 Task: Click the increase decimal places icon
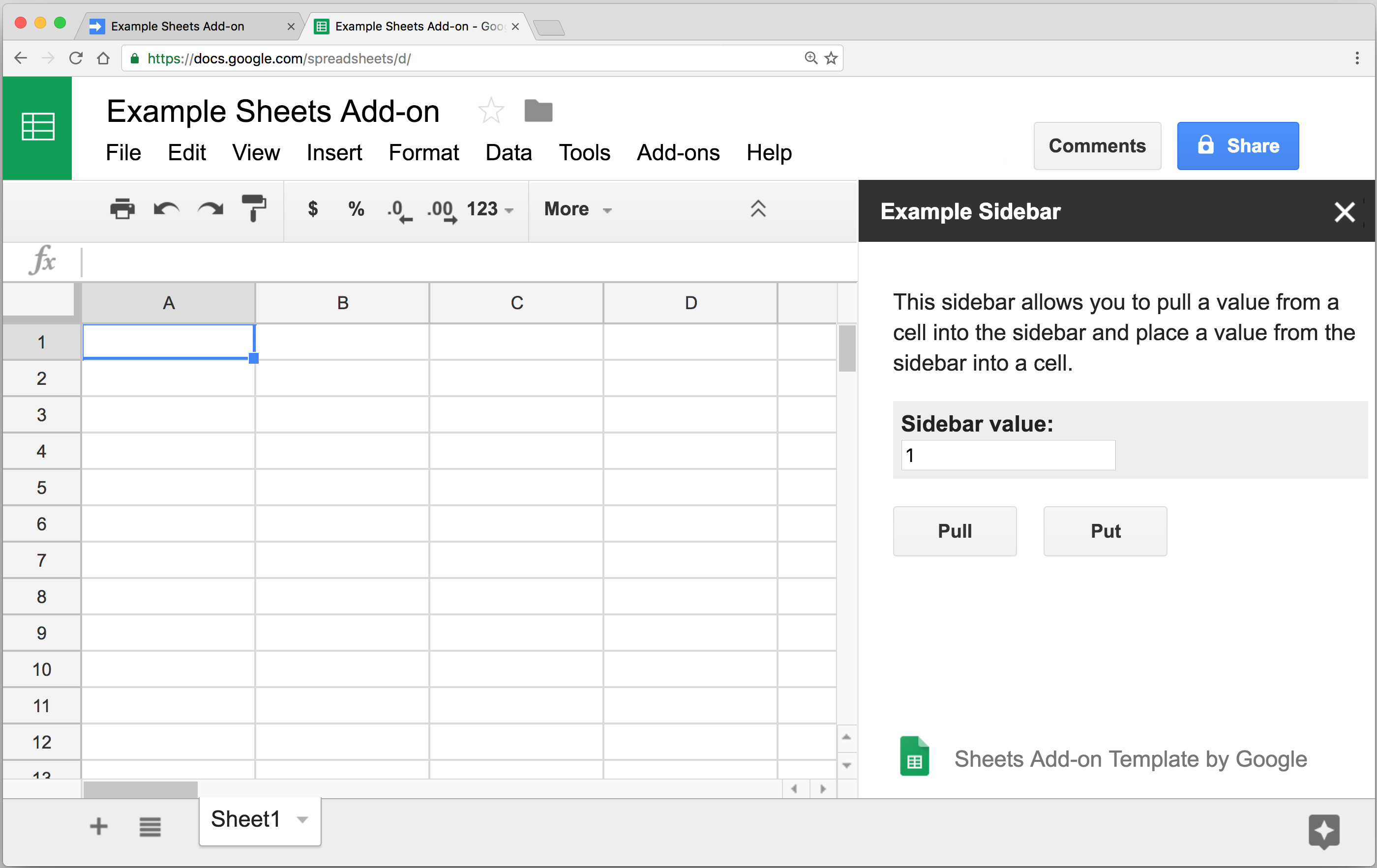coord(440,210)
